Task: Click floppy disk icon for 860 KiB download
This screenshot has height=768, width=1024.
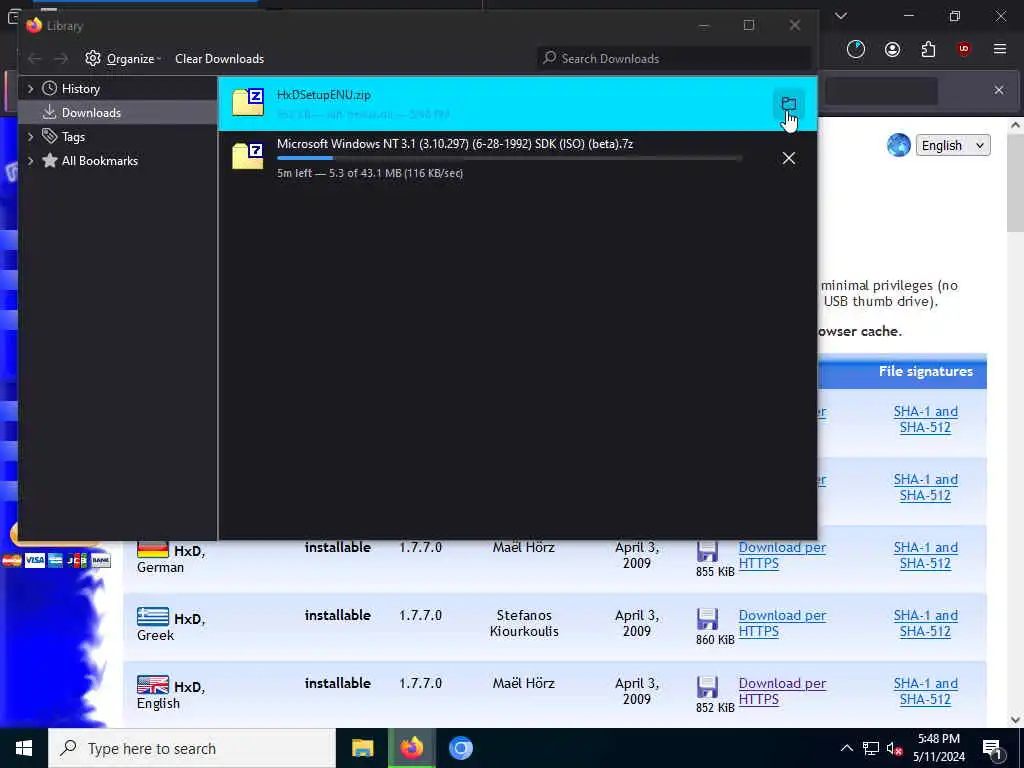Action: (x=707, y=619)
